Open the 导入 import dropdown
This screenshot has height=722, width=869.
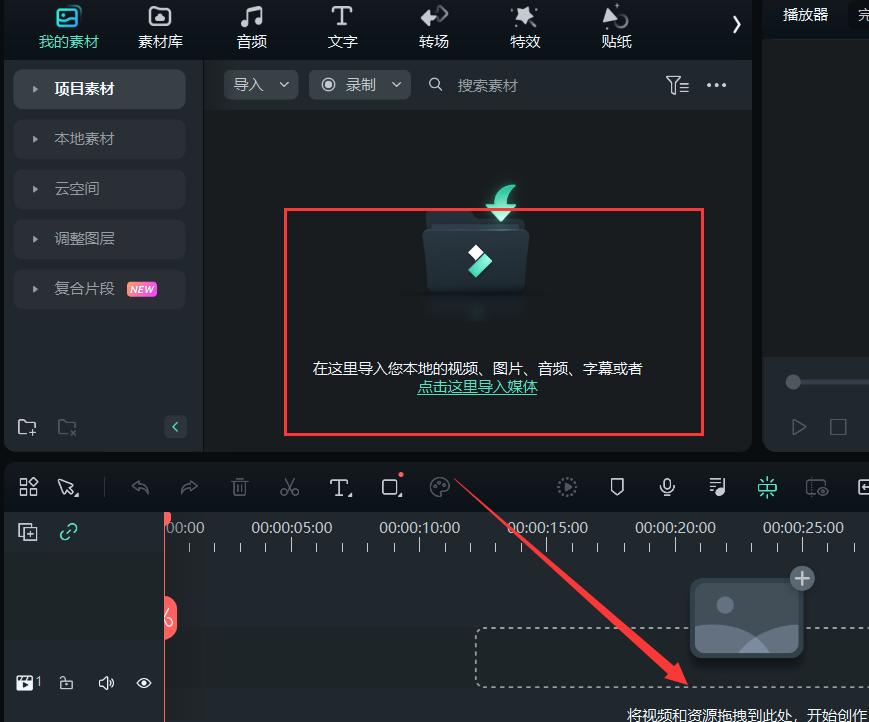[260, 85]
